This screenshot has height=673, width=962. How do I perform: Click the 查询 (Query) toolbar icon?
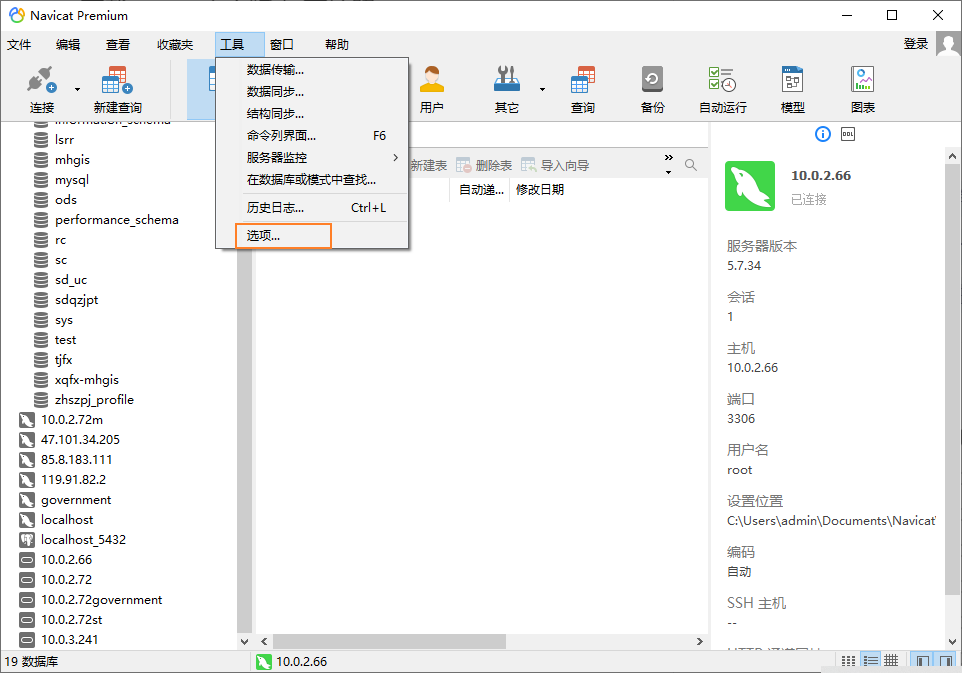tap(582, 88)
